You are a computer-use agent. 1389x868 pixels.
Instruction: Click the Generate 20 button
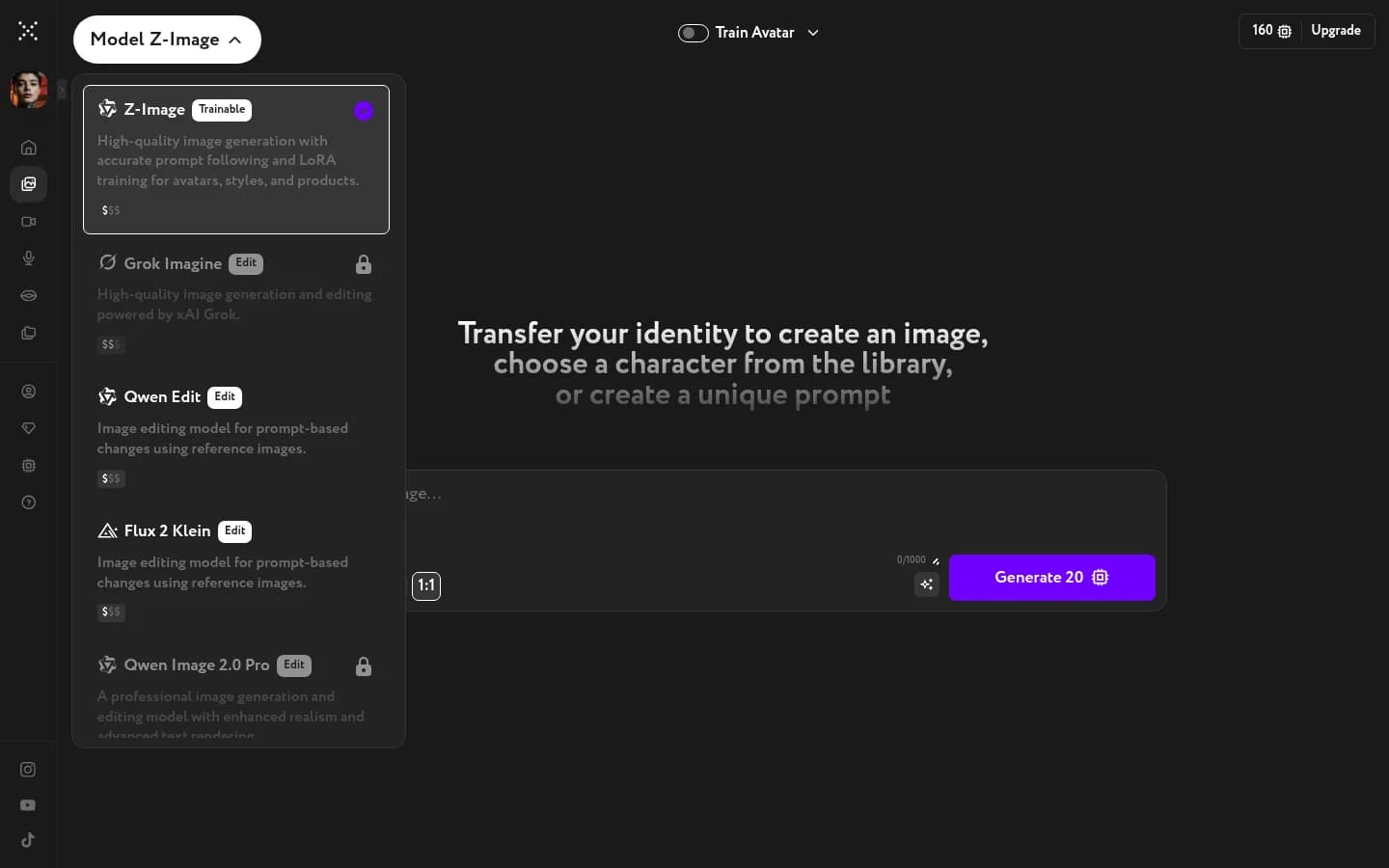(1051, 578)
